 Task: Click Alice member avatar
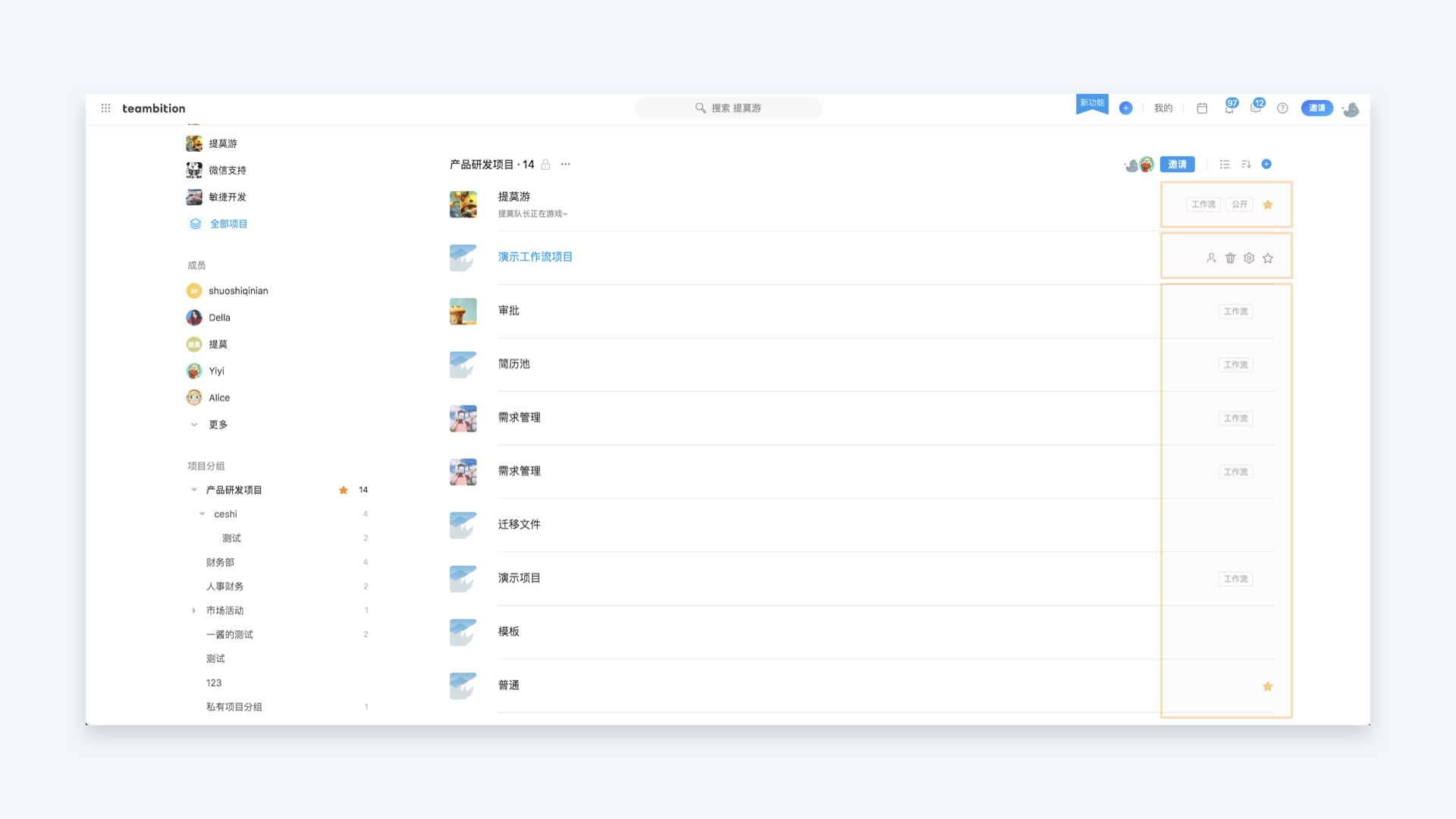[x=194, y=398]
